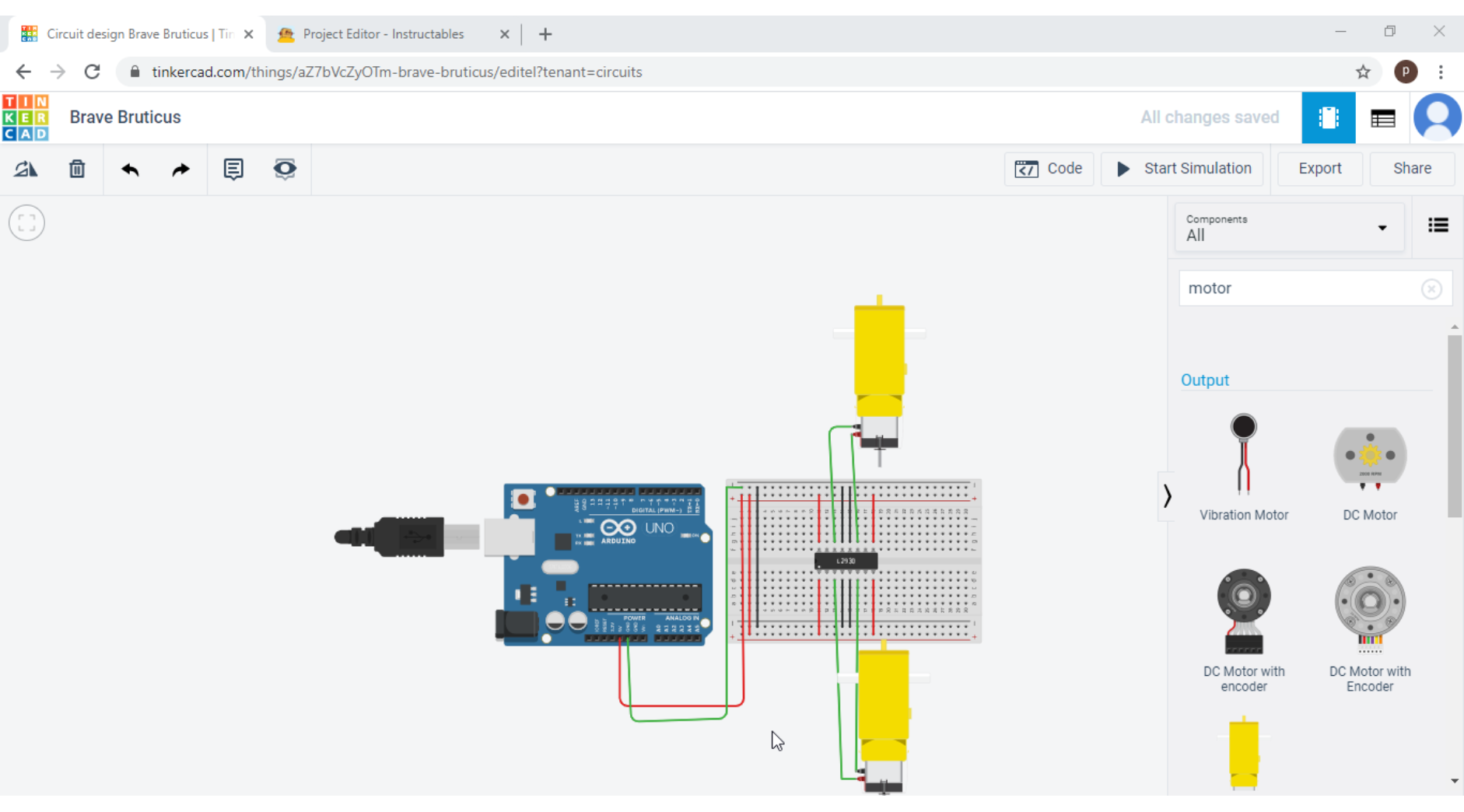Pick the black DC Motor with encoder
Image resolution: width=1464 pixels, height=812 pixels.
(1244, 630)
